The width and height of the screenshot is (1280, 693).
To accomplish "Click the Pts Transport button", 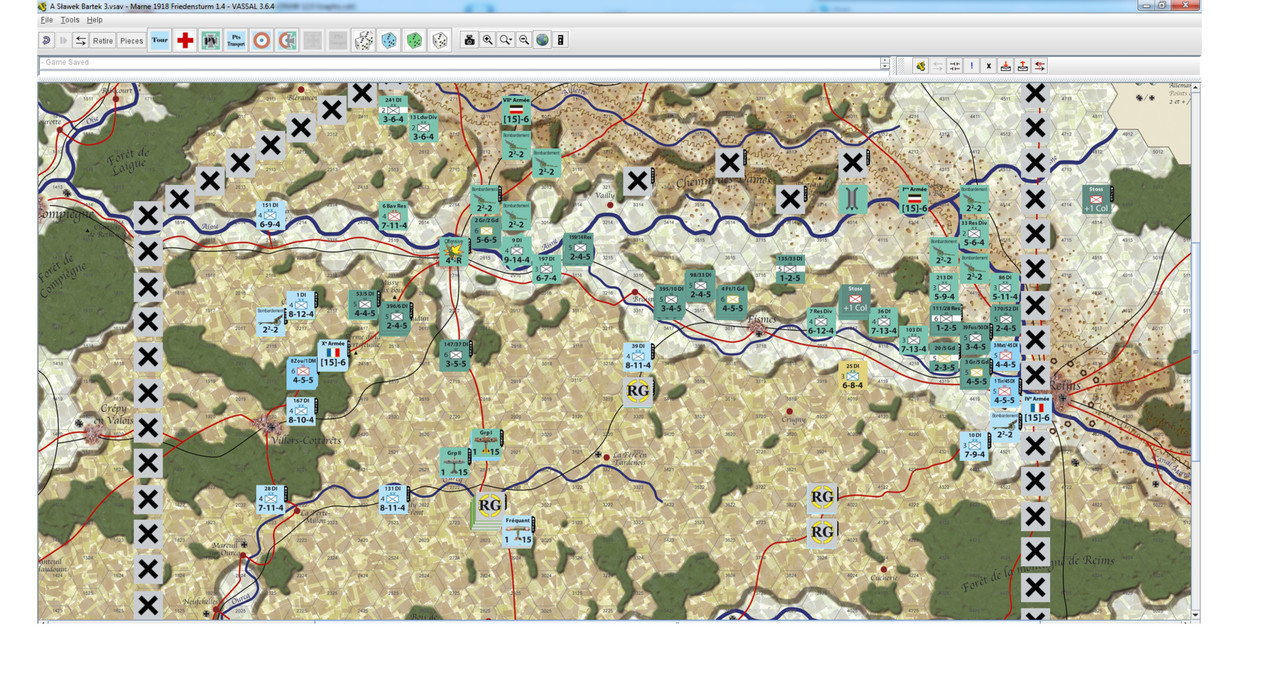I will click(x=236, y=40).
